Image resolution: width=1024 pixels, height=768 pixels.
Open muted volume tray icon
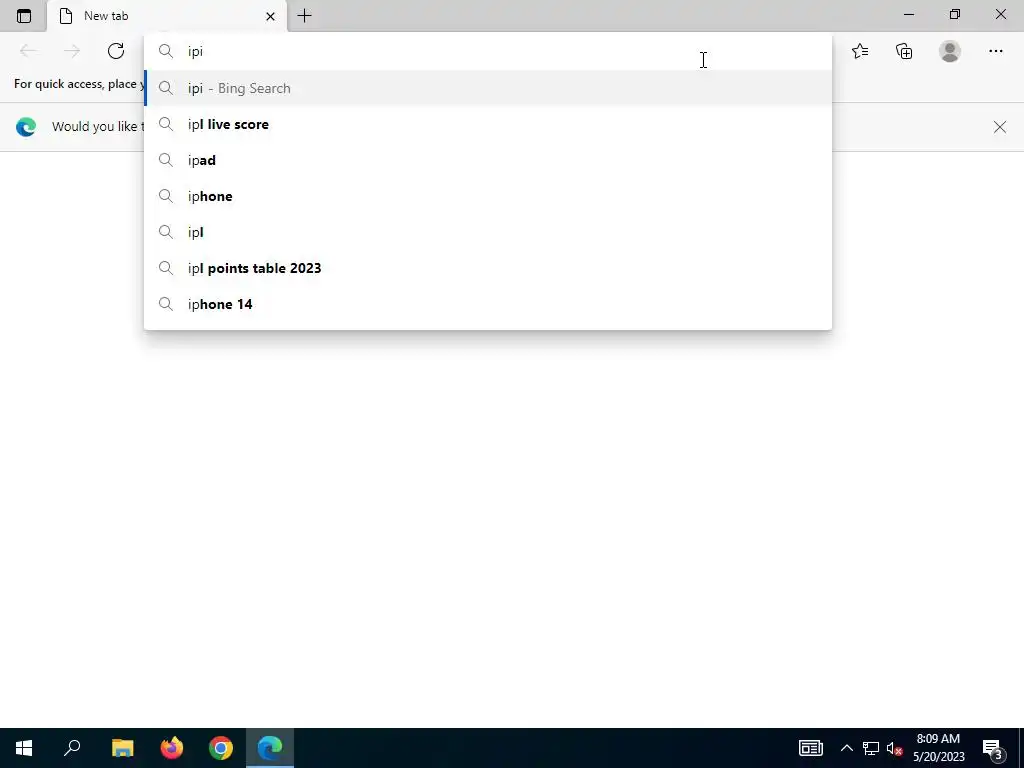[895, 748]
